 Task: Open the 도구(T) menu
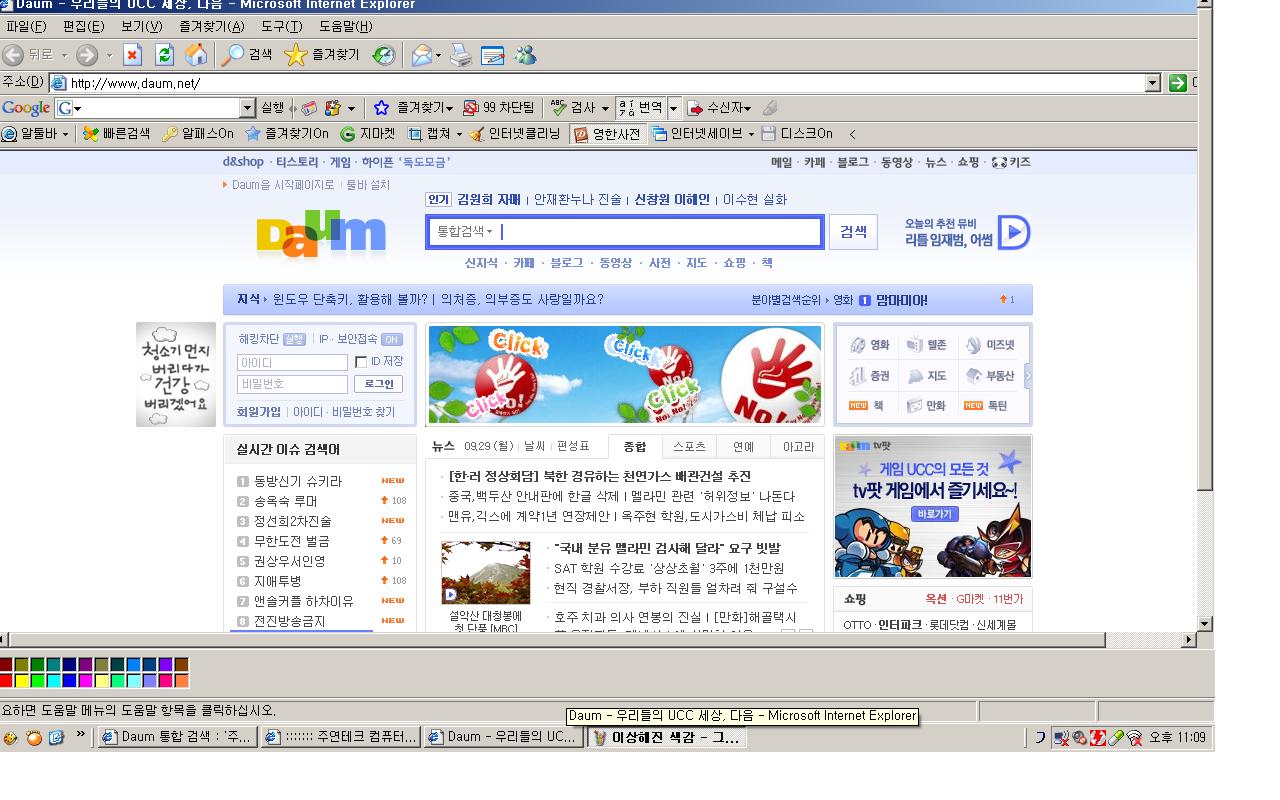point(282,26)
